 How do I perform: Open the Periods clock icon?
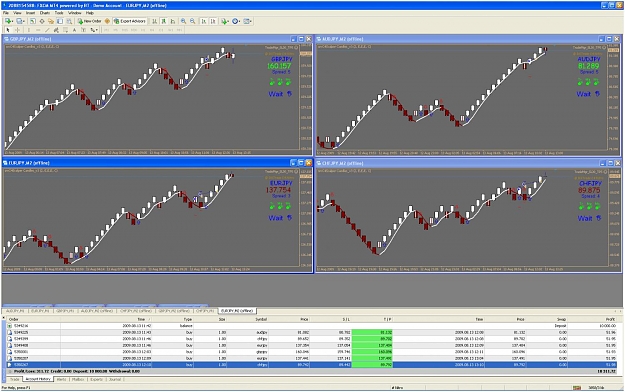point(235,21)
